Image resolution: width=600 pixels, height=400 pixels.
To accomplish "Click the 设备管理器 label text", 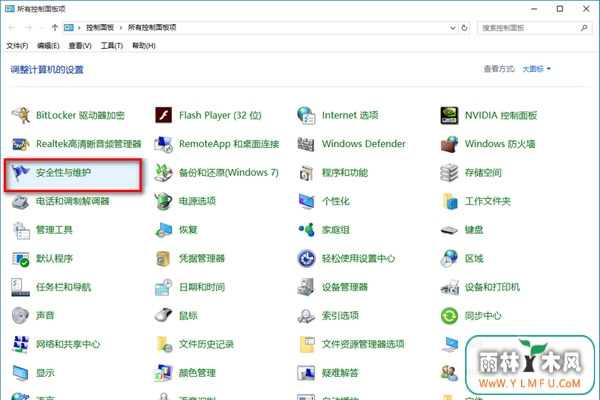I will [345, 287].
